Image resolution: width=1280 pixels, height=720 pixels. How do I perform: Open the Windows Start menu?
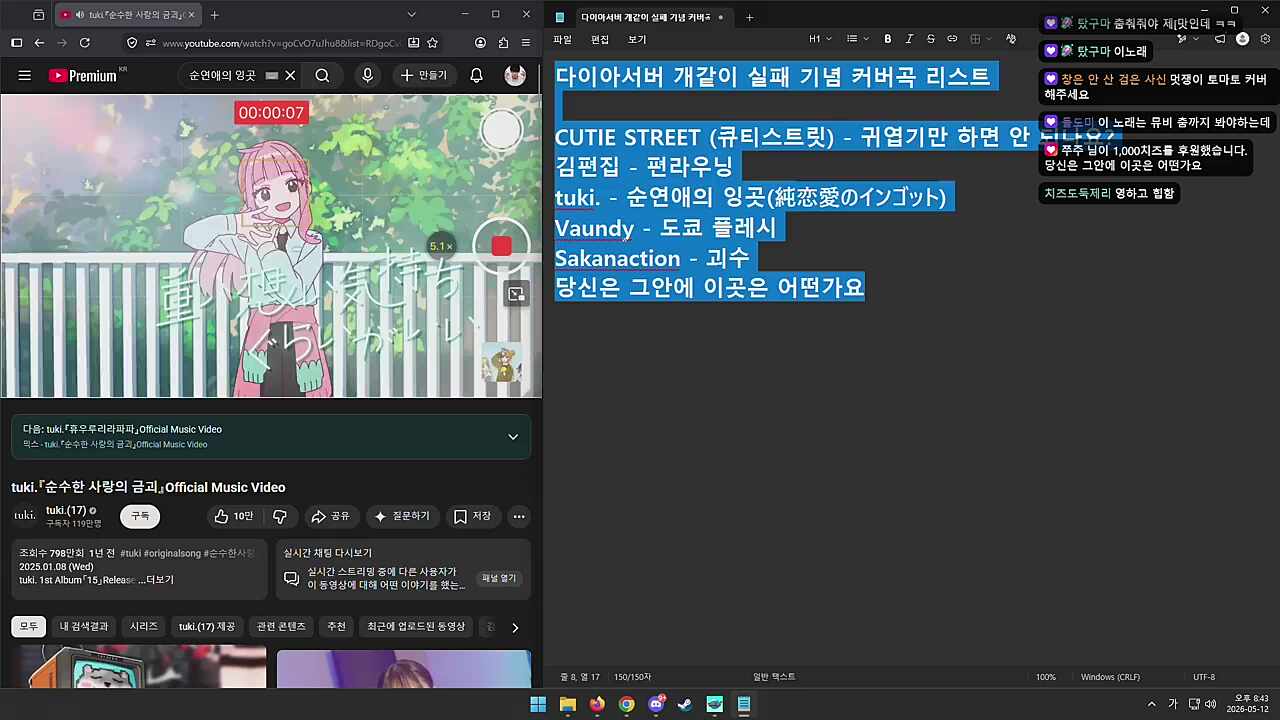click(x=538, y=704)
